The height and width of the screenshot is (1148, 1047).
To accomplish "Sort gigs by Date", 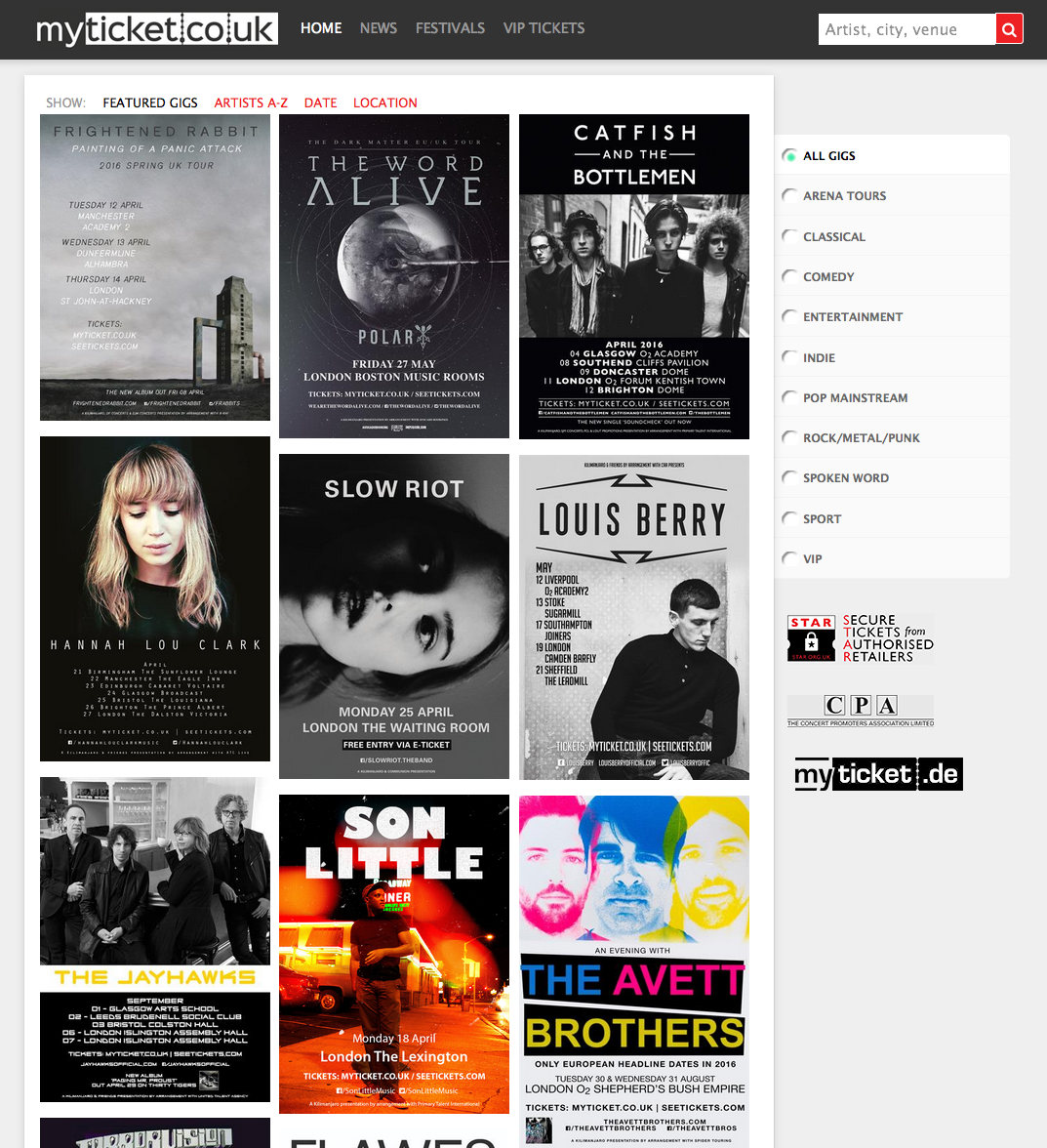I will 320,103.
